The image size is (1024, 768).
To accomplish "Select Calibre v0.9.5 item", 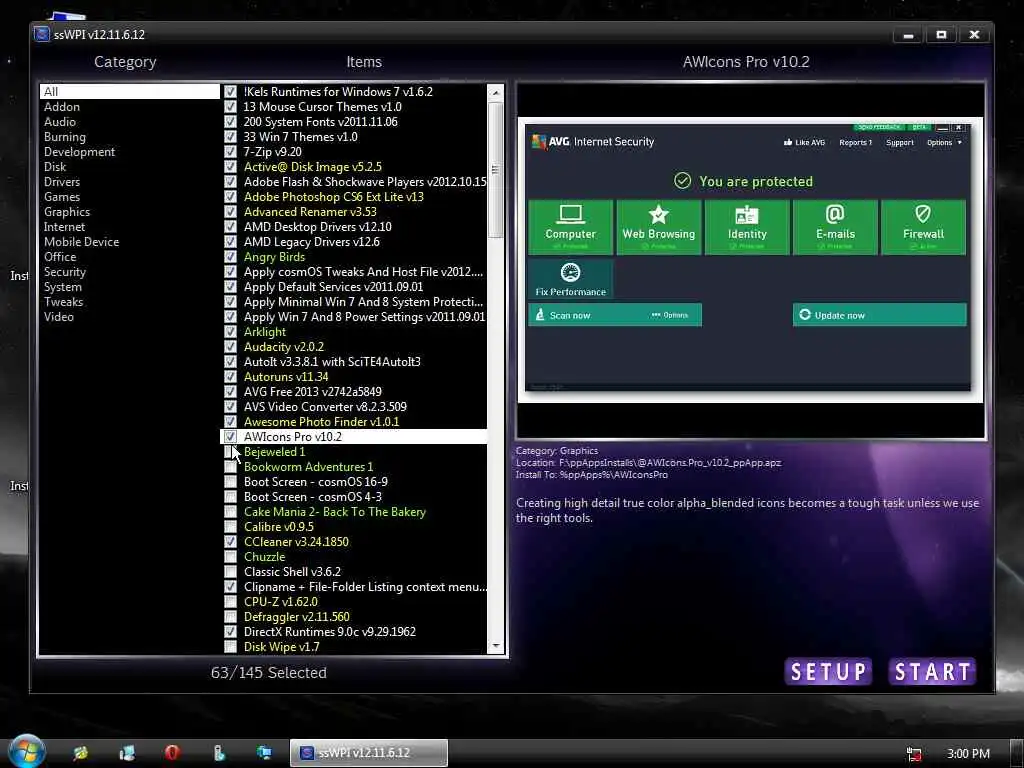I will coord(278,527).
